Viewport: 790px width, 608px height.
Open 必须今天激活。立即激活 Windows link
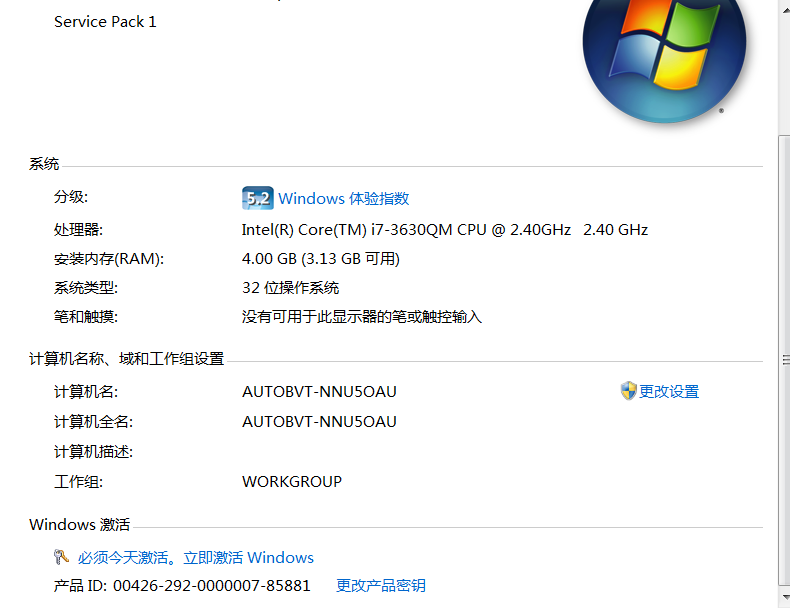pos(195,558)
